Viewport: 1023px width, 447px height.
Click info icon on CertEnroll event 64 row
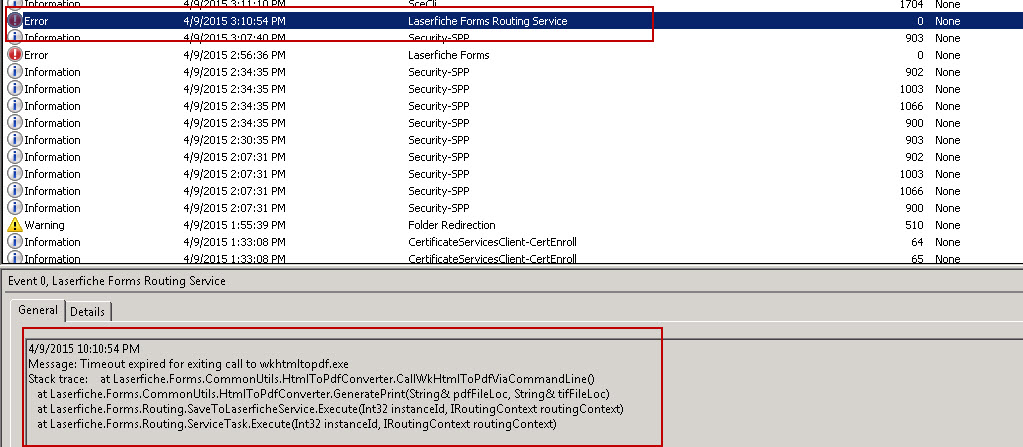[x=14, y=242]
